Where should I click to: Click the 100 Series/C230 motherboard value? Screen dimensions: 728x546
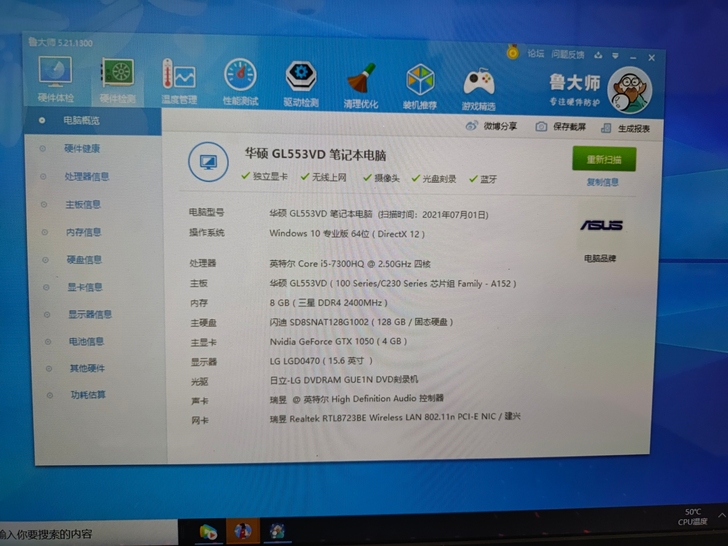[x=393, y=283]
